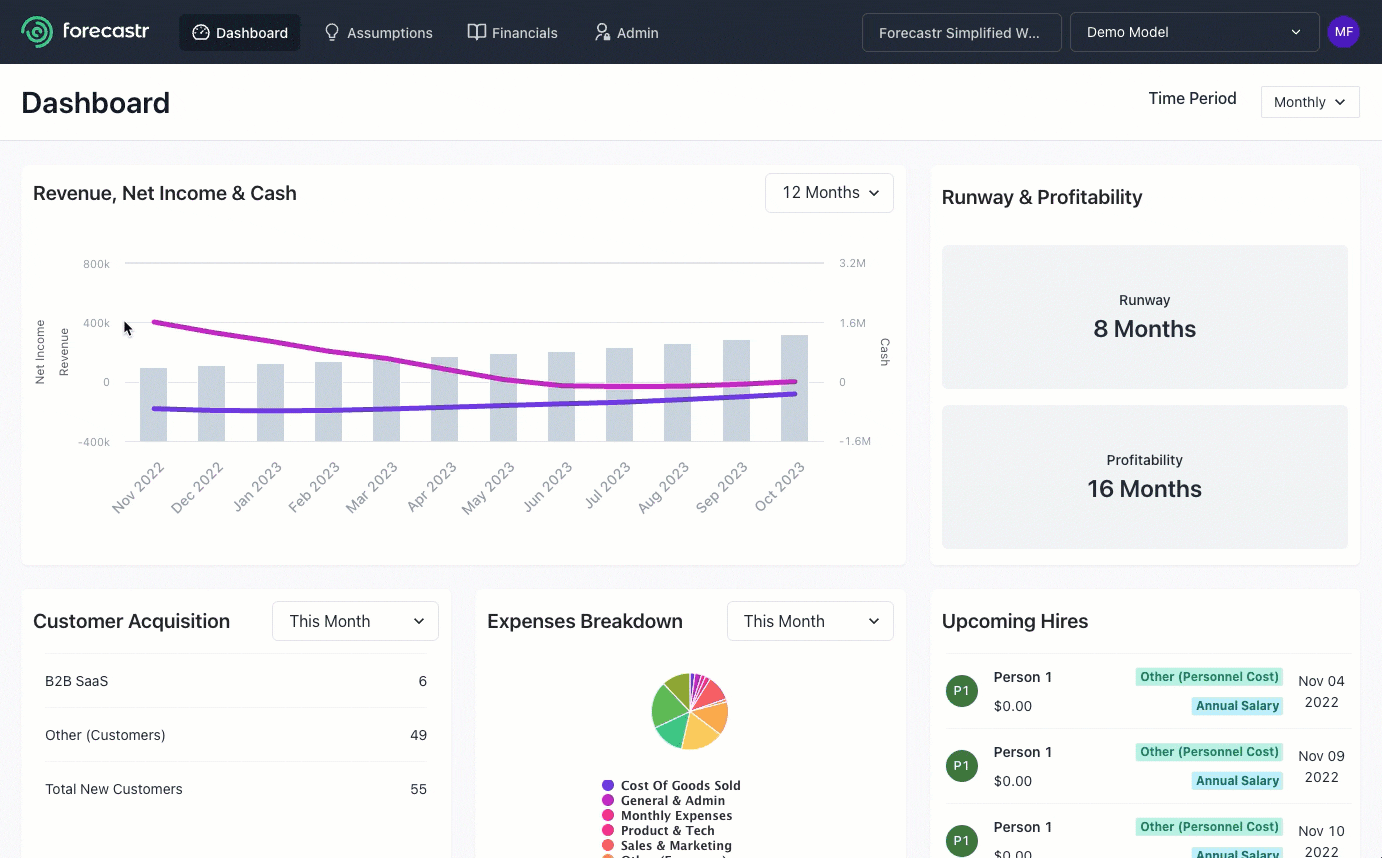Click the Monthly Expenses legend label

tap(677, 816)
